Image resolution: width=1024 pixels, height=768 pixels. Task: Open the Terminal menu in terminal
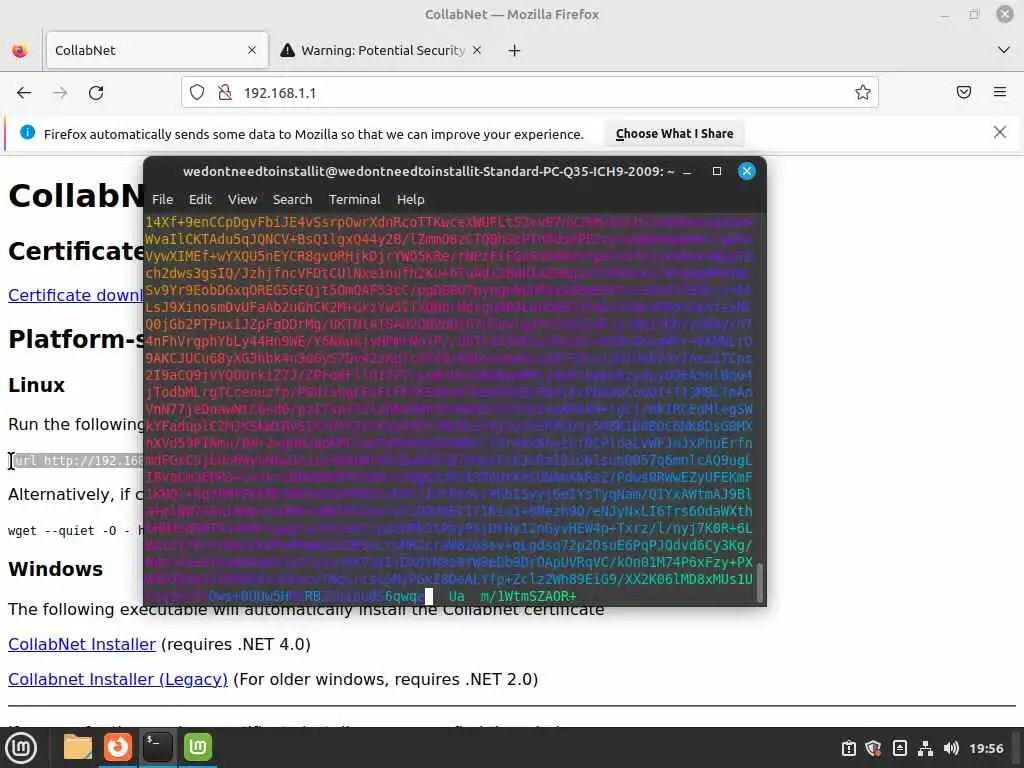pos(355,200)
